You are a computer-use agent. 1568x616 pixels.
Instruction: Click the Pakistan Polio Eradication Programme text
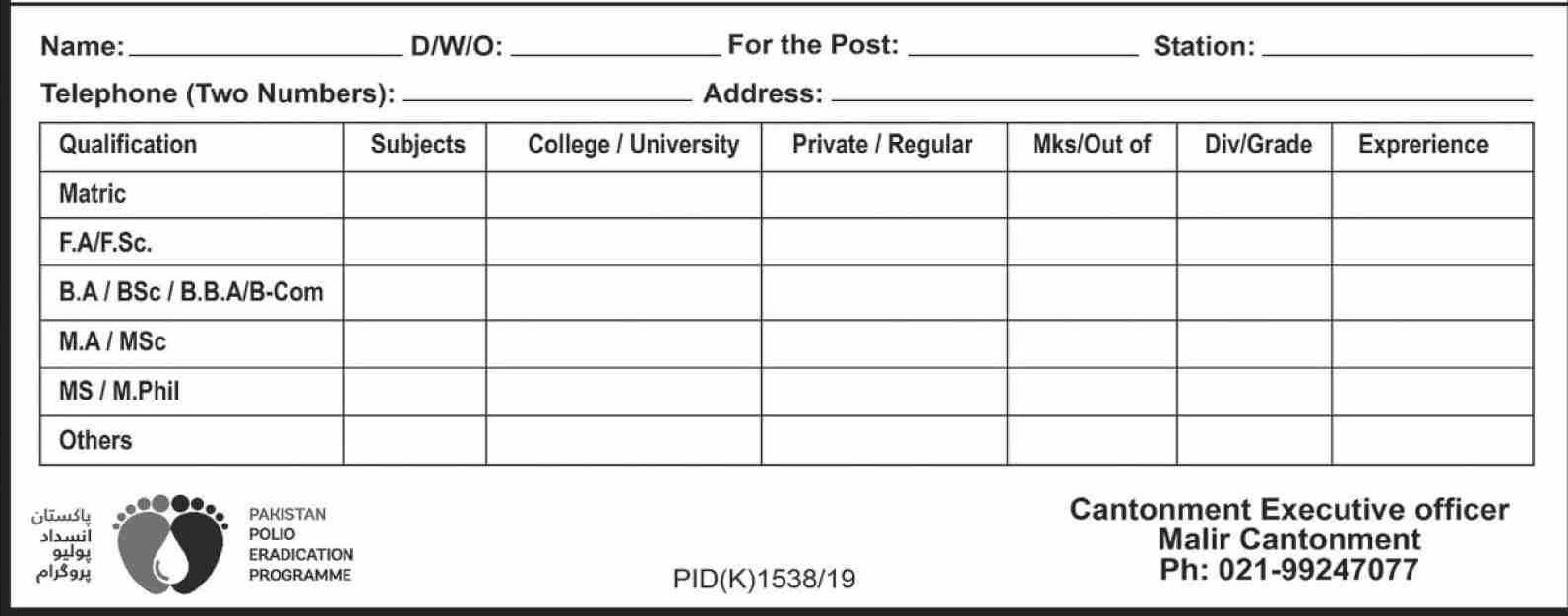click(x=300, y=544)
